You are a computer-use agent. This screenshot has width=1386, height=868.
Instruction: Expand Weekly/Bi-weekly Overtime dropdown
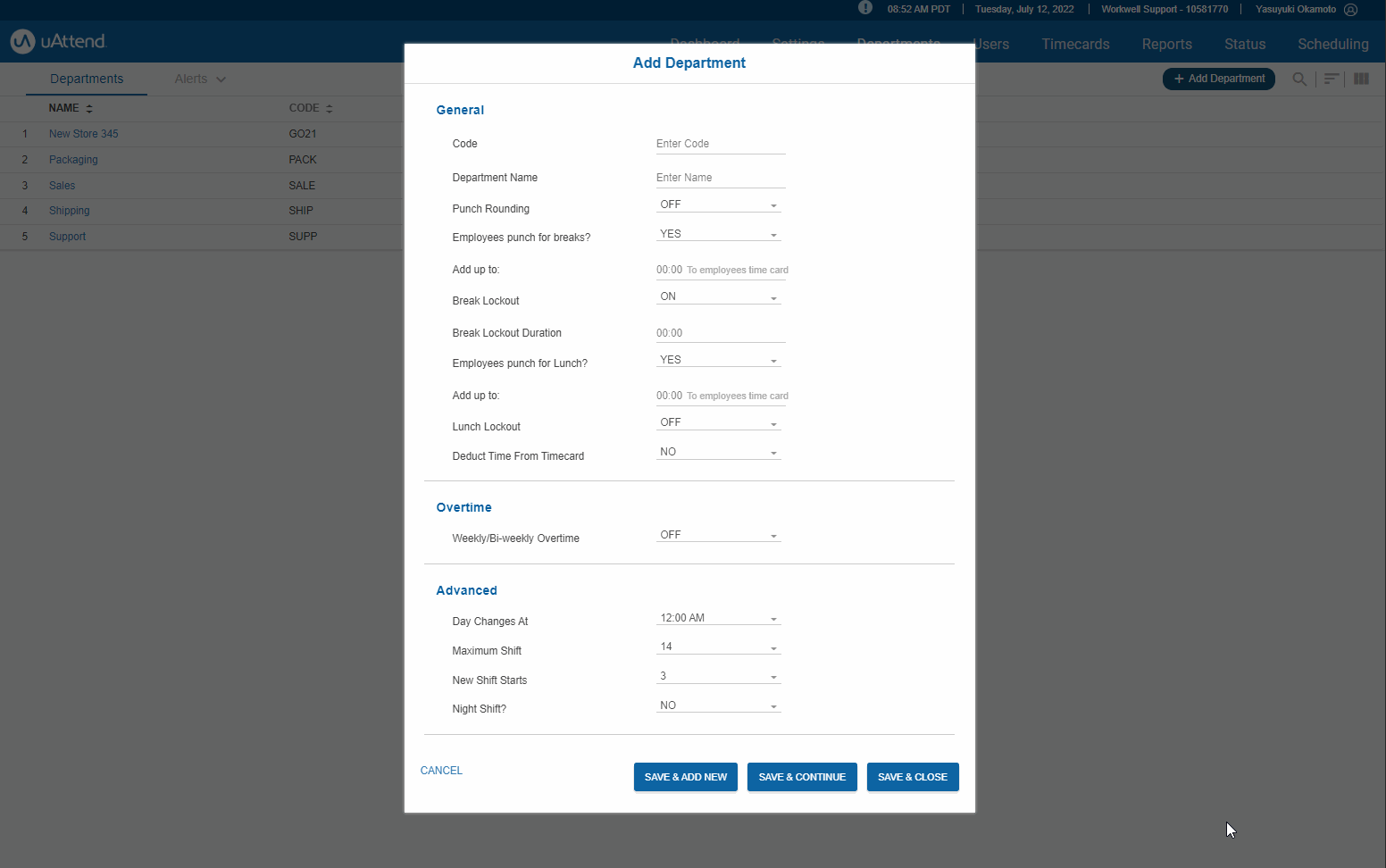[x=718, y=536]
